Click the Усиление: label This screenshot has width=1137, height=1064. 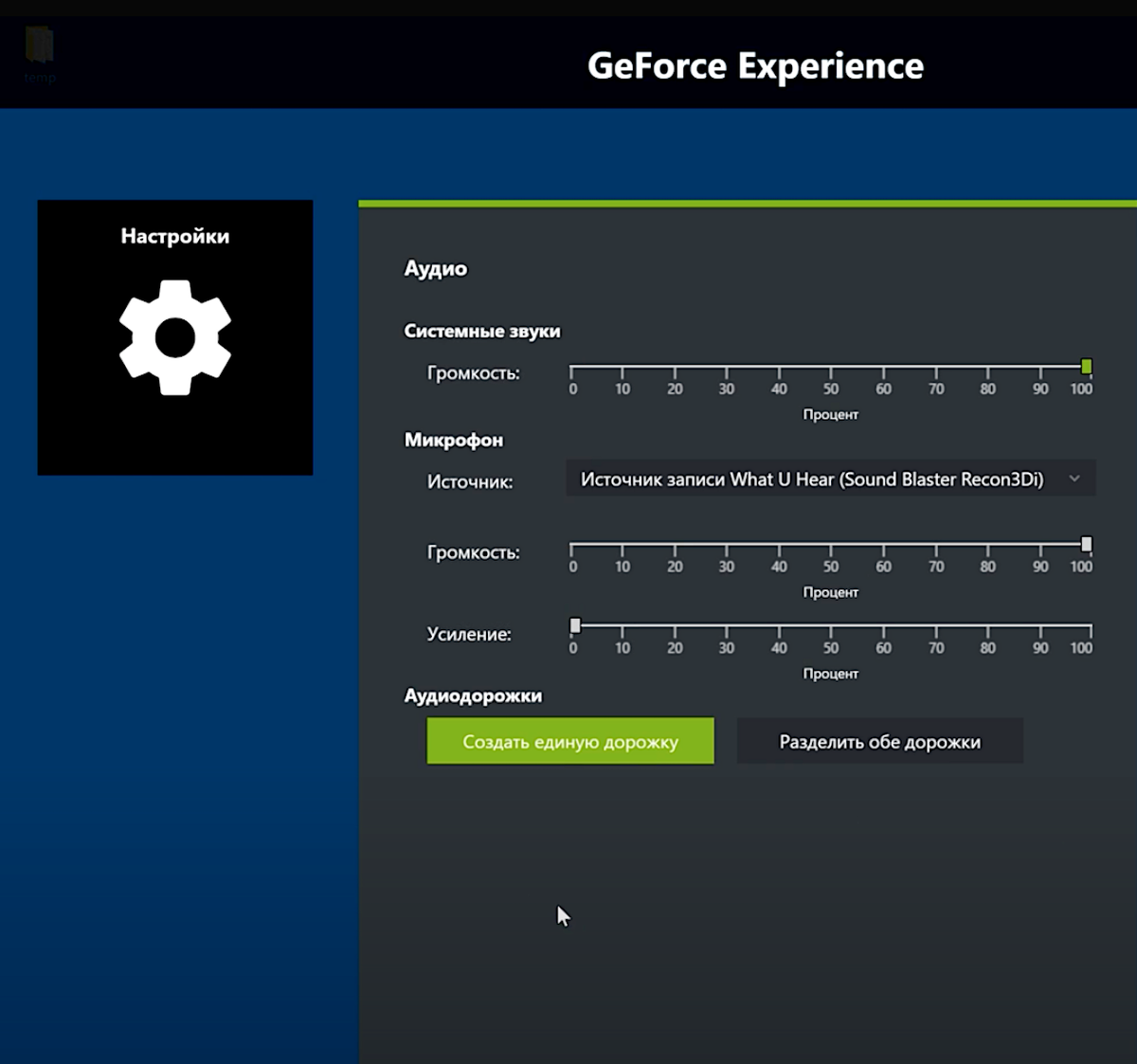click(469, 634)
